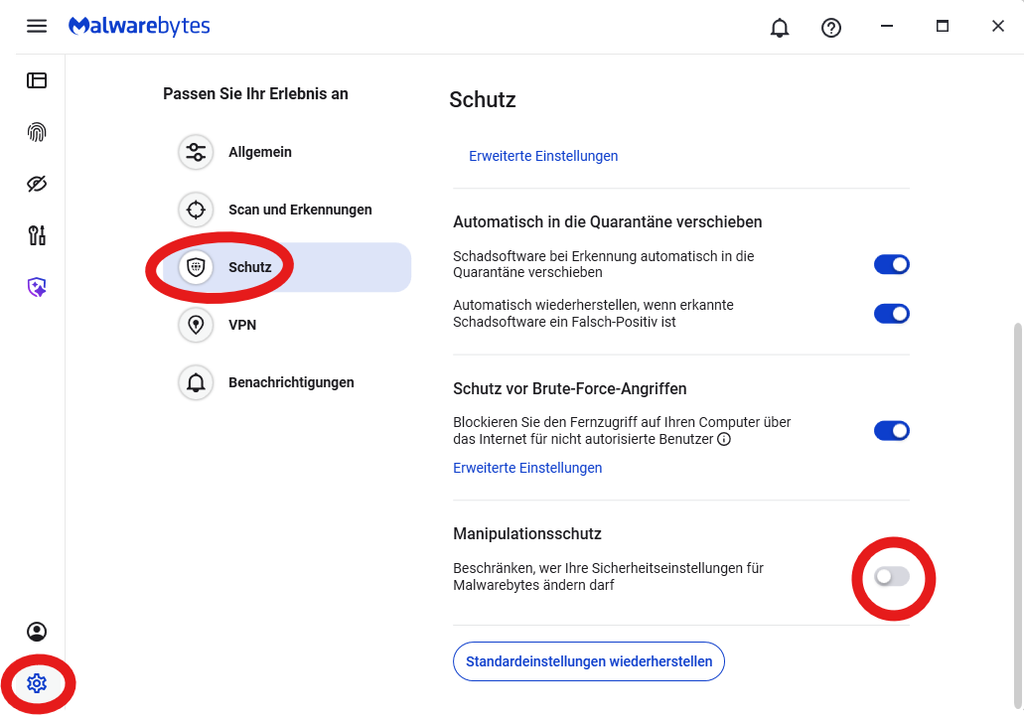Open the tools sidebar icon

click(37, 235)
